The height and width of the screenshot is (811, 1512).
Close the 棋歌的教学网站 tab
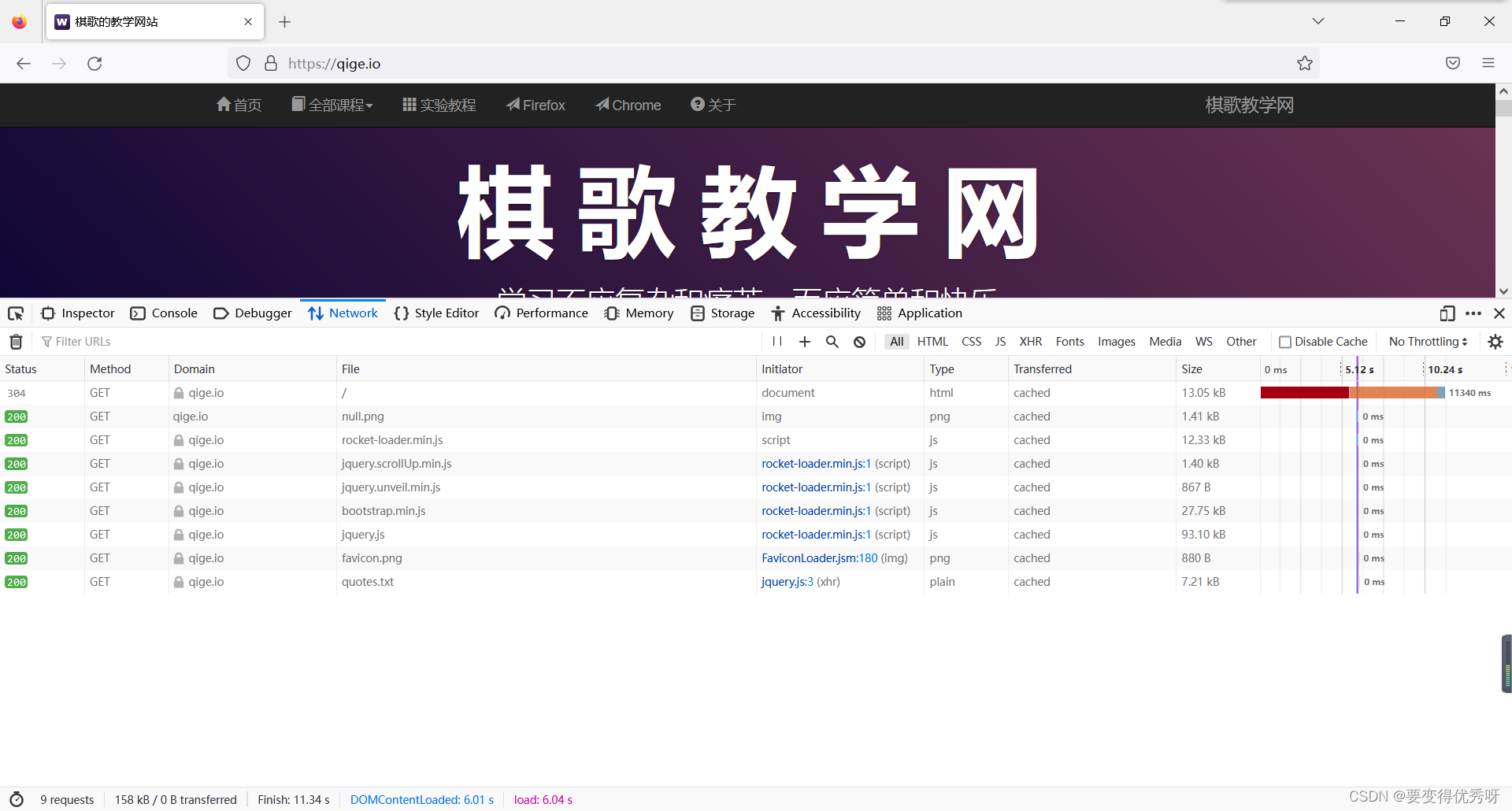point(248,22)
